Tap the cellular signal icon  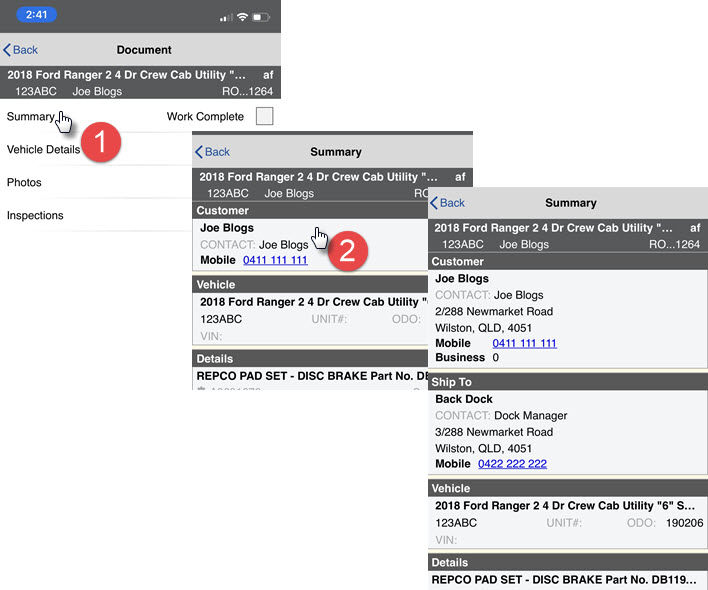coord(226,18)
